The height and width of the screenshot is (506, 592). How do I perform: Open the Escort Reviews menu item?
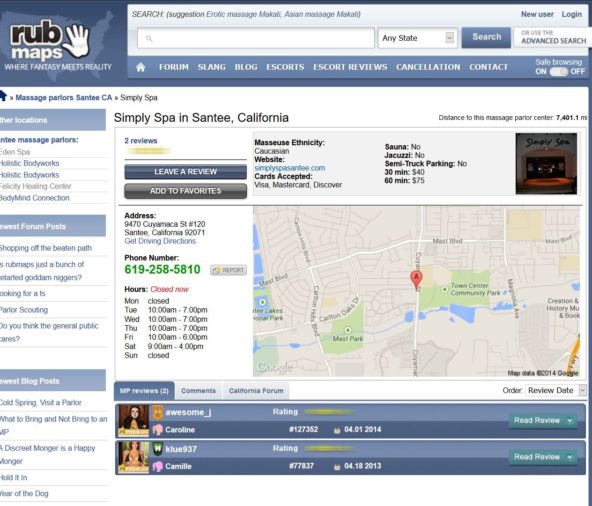pos(350,67)
